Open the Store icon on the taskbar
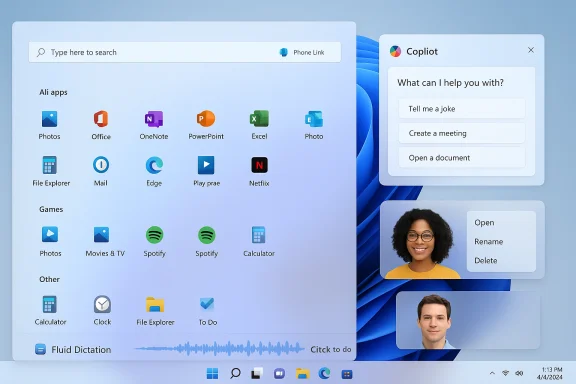 click(x=347, y=374)
